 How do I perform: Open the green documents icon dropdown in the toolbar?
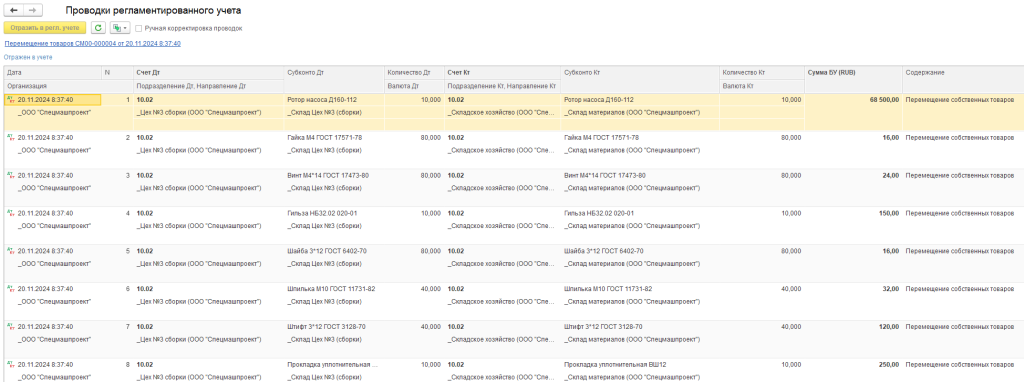tap(120, 28)
